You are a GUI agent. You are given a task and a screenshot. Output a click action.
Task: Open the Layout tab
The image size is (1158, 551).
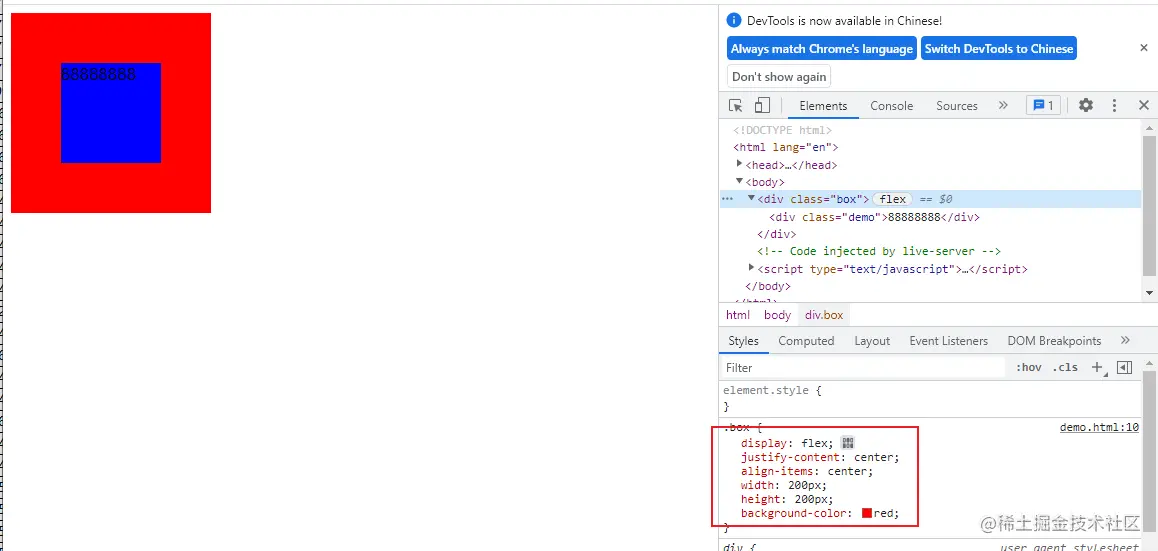click(872, 340)
